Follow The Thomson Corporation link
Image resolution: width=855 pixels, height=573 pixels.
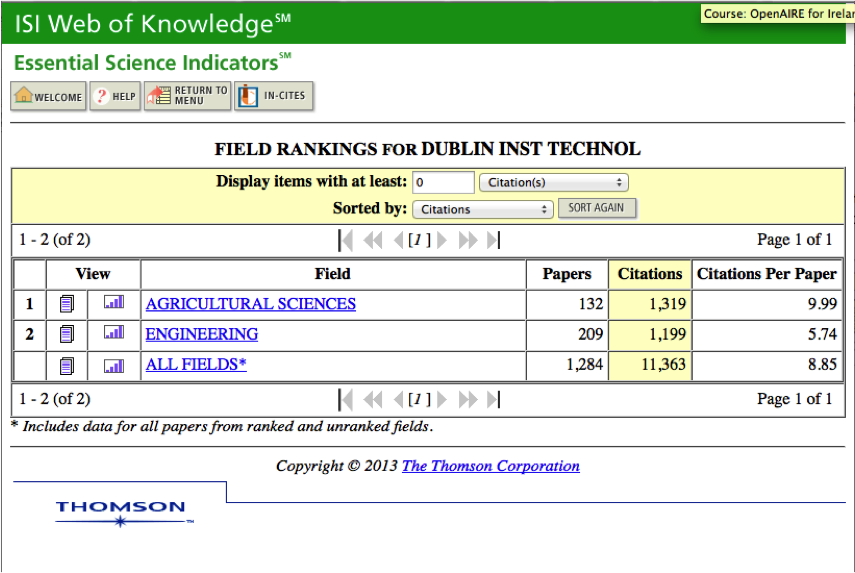(490, 466)
